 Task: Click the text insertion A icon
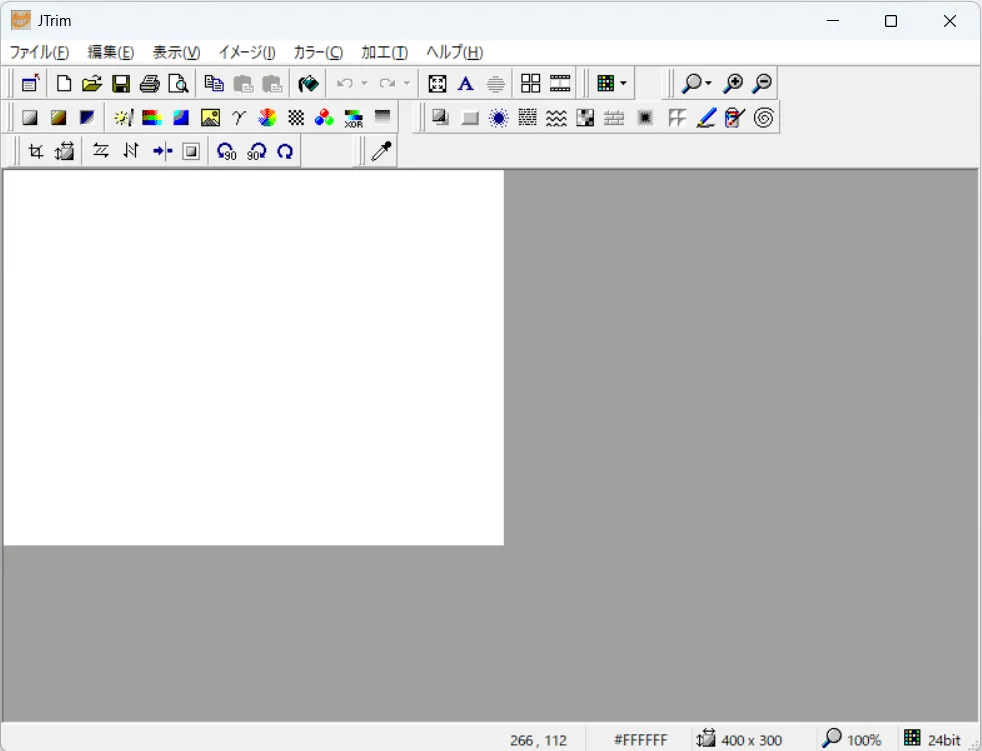(465, 84)
